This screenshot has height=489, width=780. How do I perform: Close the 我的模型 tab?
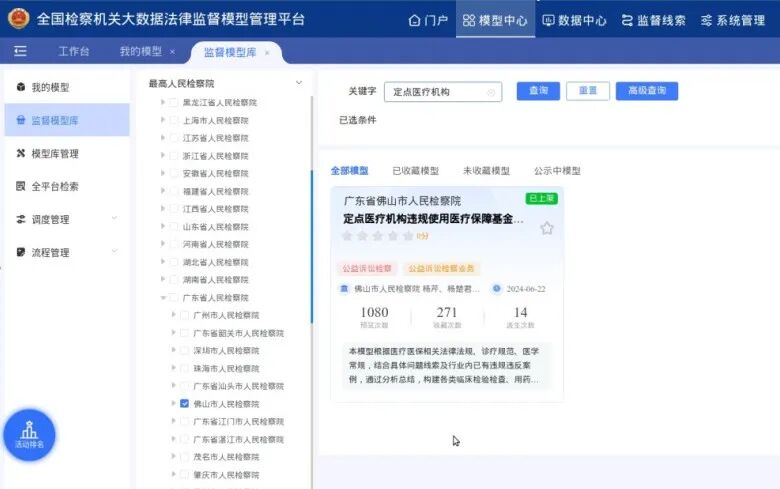[x=172, y=52]
